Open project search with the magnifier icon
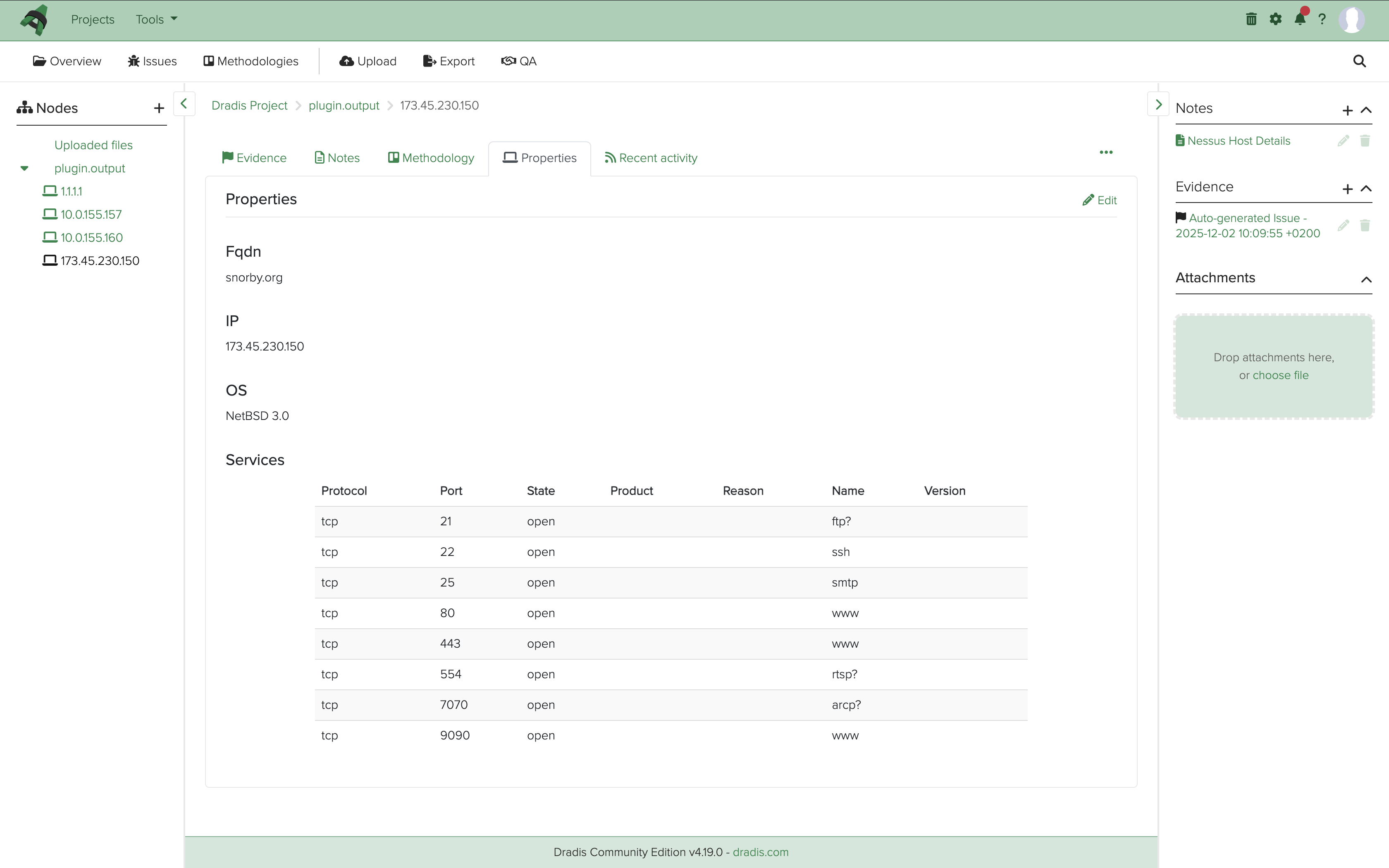This screenshot has width=1389, height=868. pyautogui.click(x=1359, y=61)
